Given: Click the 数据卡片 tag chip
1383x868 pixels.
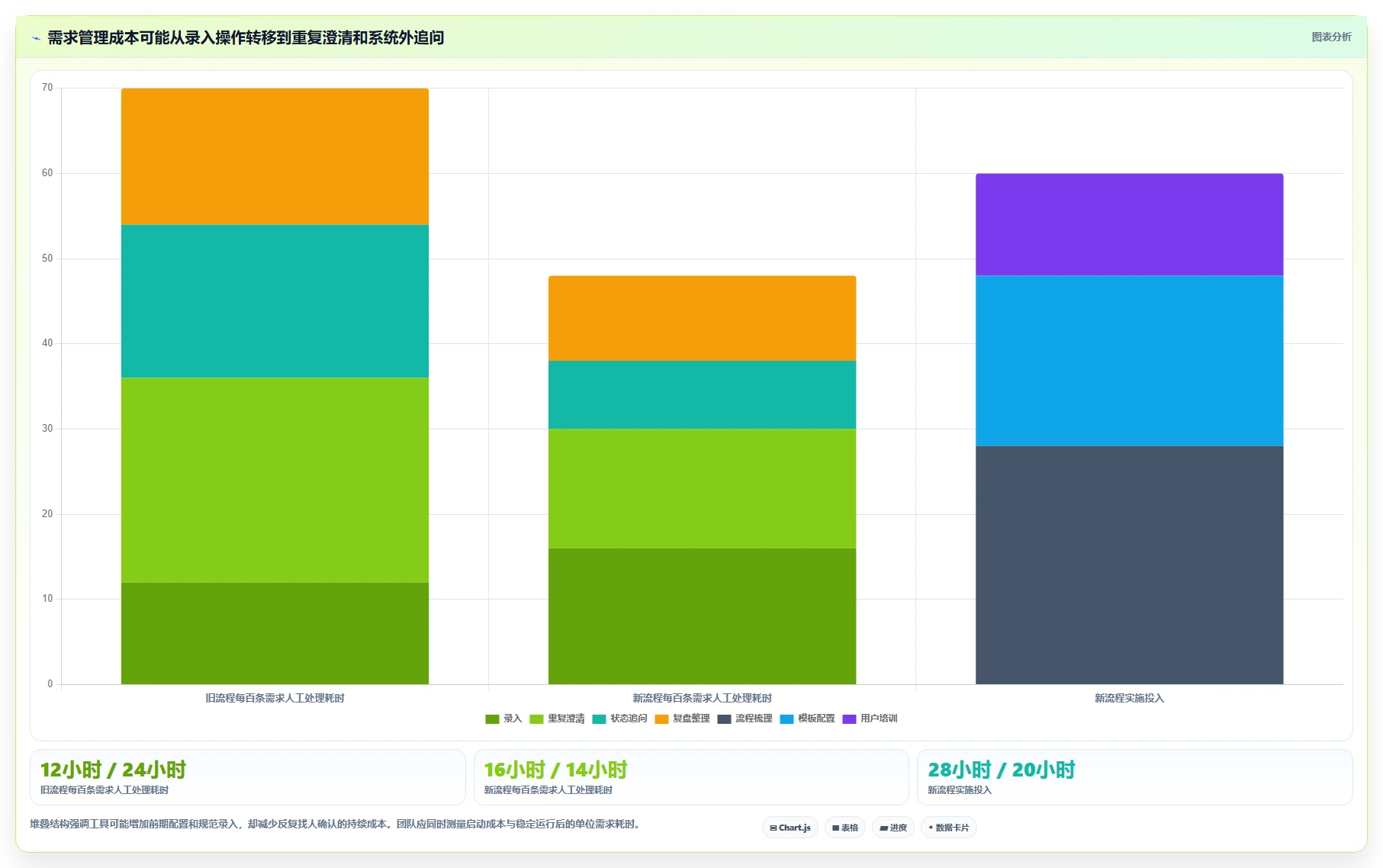Looking at the screenshot, I should (x=949, y=828).
